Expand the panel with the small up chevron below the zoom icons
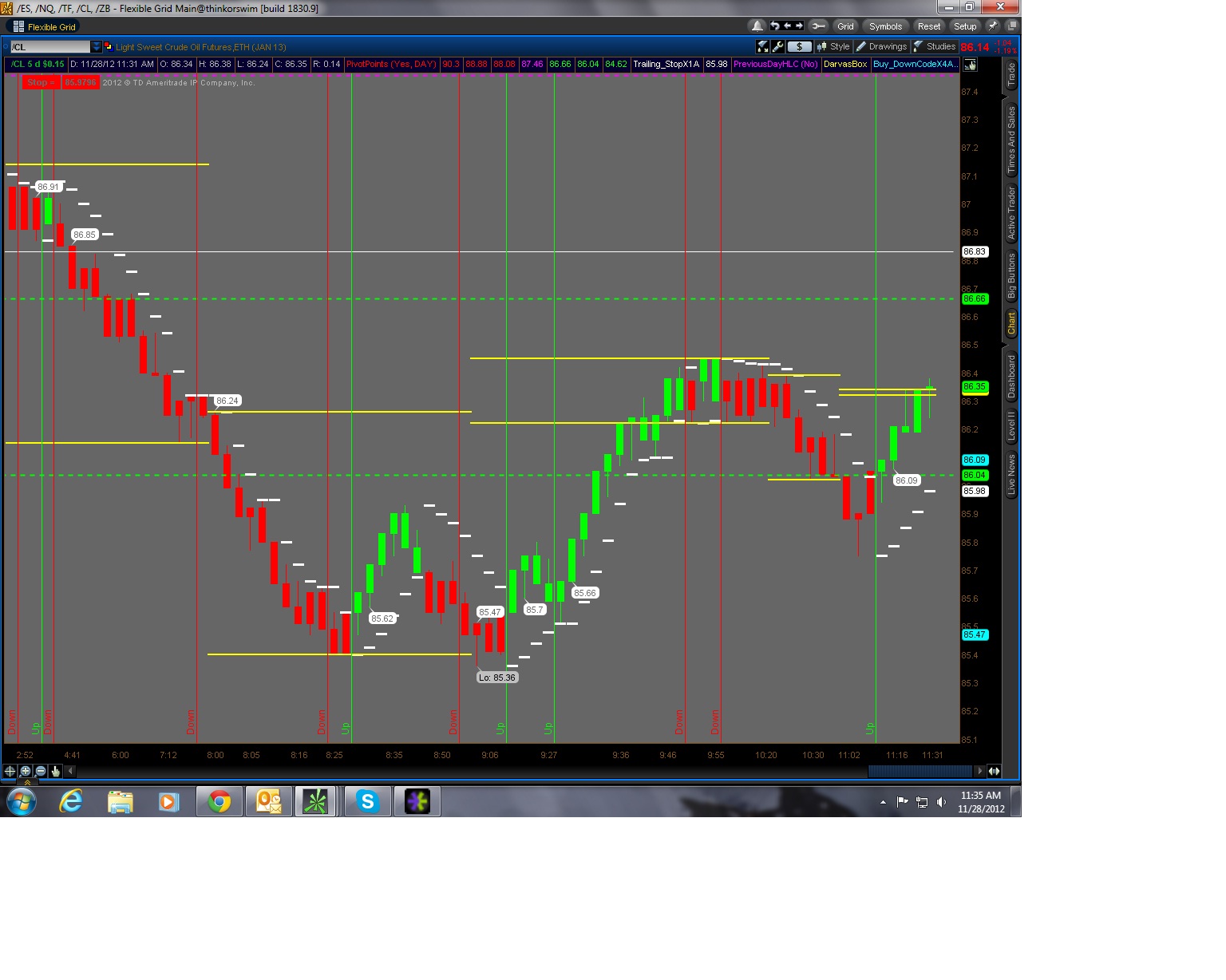1226x980 pixels. click(28, 782)
